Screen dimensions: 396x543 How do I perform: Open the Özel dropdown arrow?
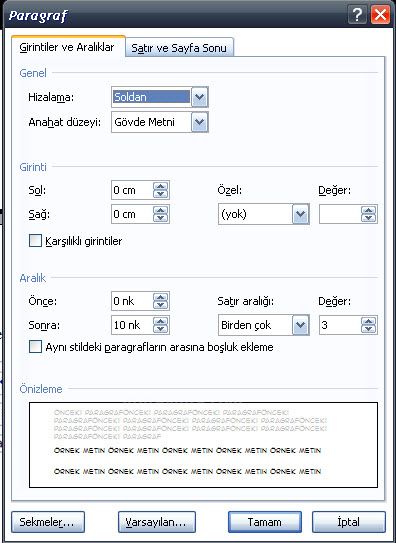300,214
